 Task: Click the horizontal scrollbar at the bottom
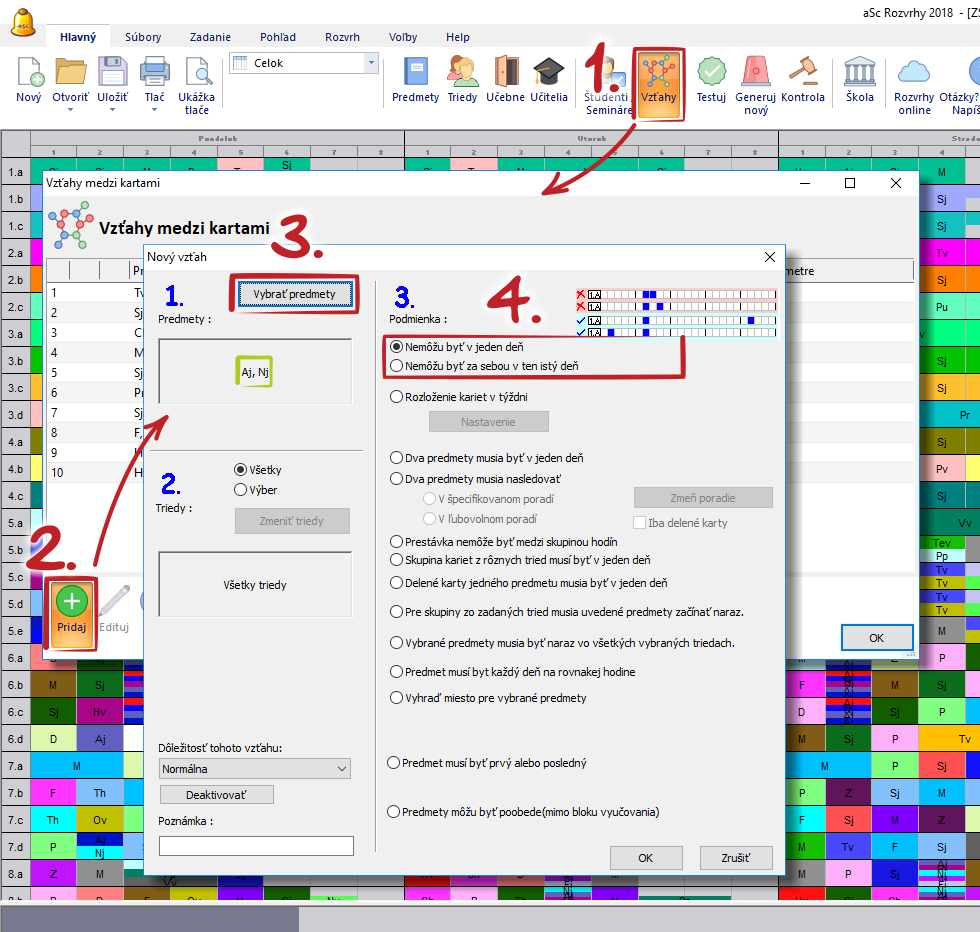click(x=149, y=919)
